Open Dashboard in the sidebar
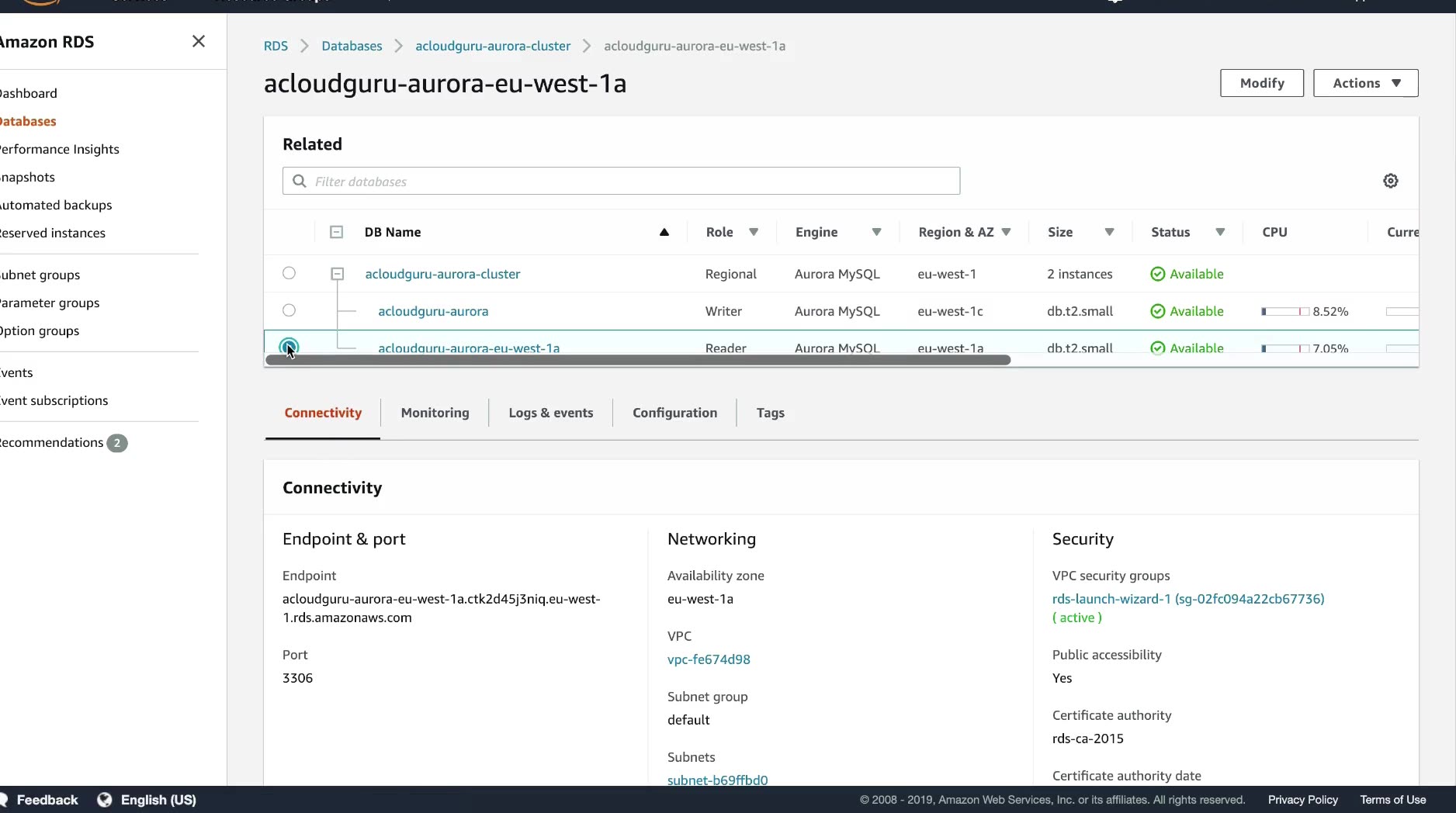Image resolution: width=1456 pixels, height=813 pixels. (x=28, y=93)
